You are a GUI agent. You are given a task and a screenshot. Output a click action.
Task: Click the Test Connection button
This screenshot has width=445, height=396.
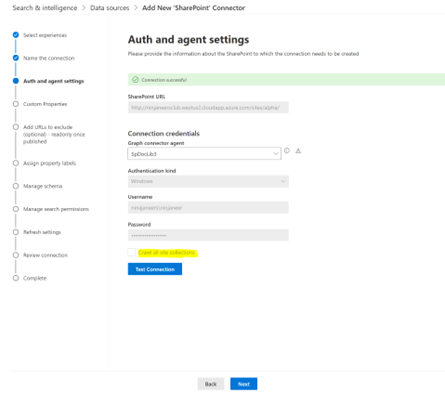155,269
